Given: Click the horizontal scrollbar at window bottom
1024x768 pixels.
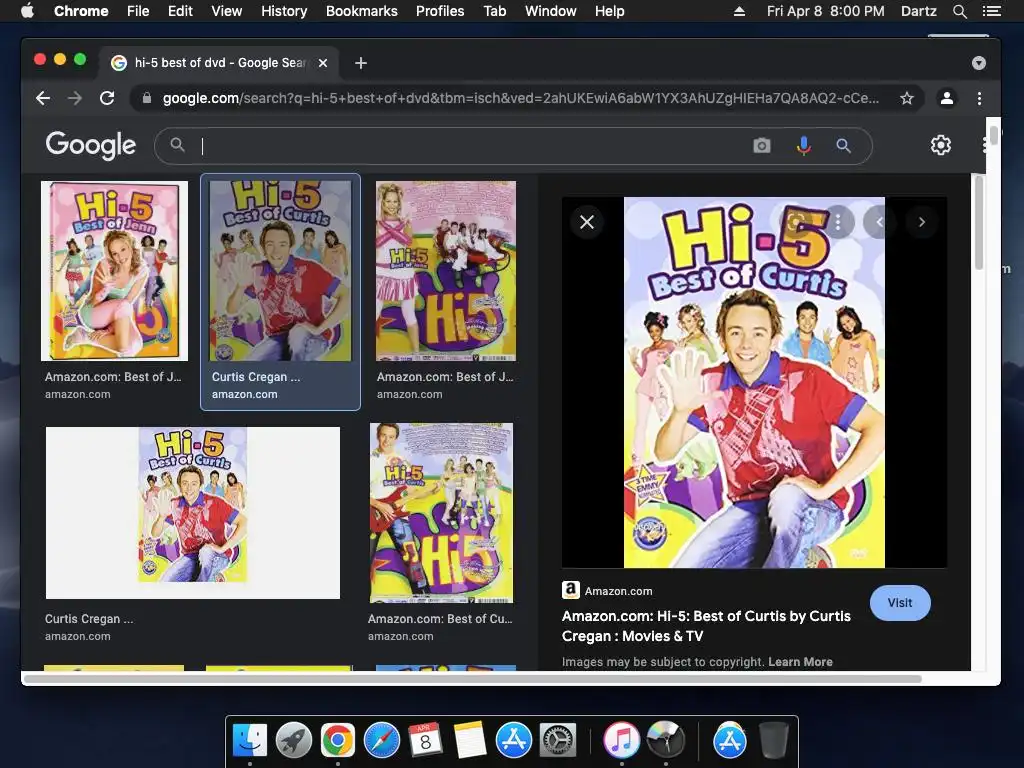Looking at the screenshot, I should (x=473, y=679).
